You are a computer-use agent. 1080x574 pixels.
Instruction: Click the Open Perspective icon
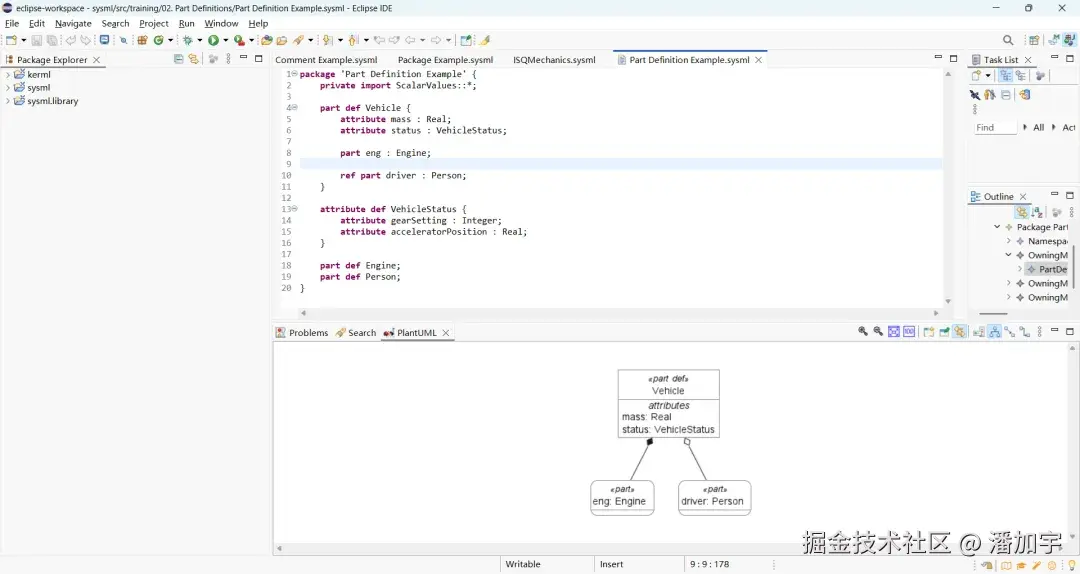pos(1034,40)
